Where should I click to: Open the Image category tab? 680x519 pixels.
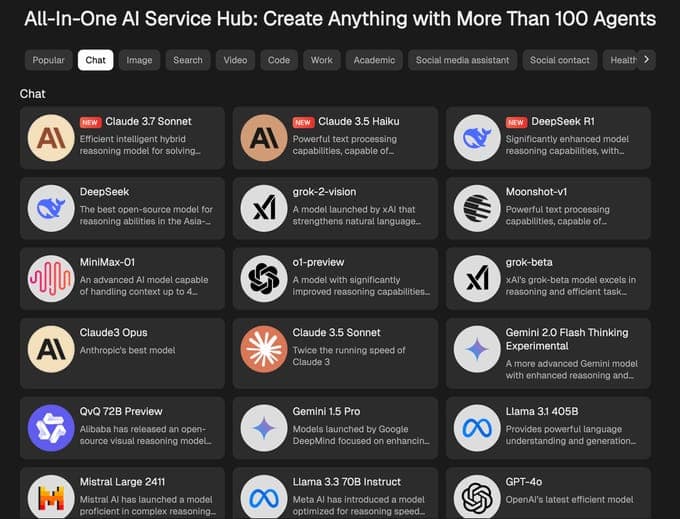(x=139, y=60)
